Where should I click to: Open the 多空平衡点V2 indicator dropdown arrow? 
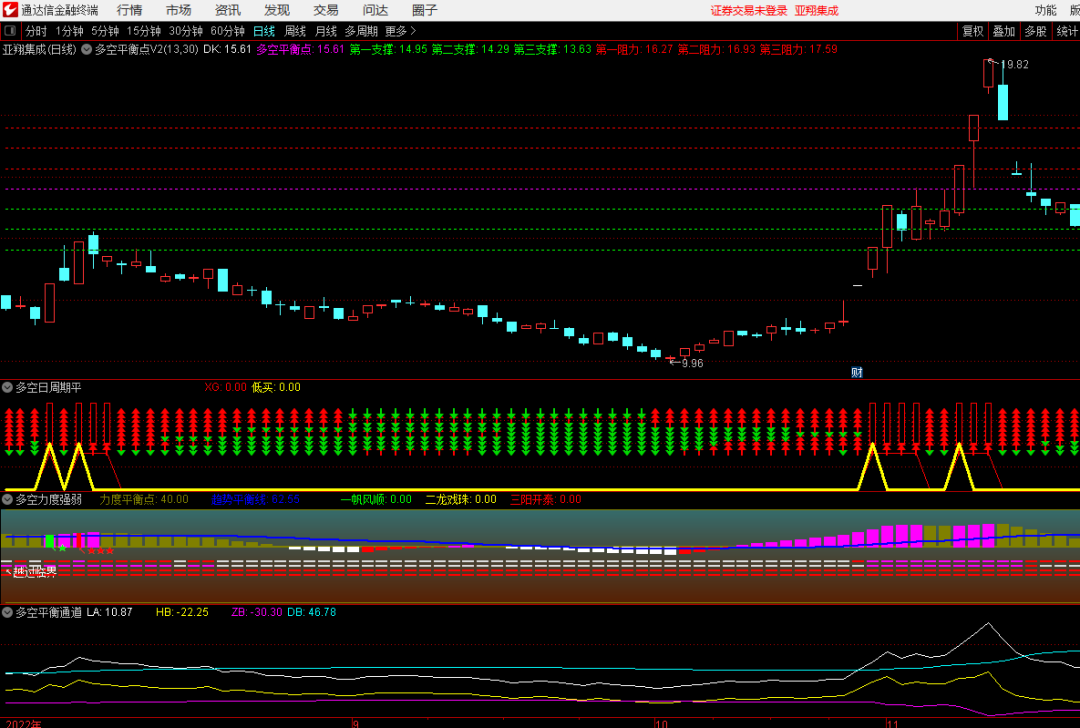[87, 49]
